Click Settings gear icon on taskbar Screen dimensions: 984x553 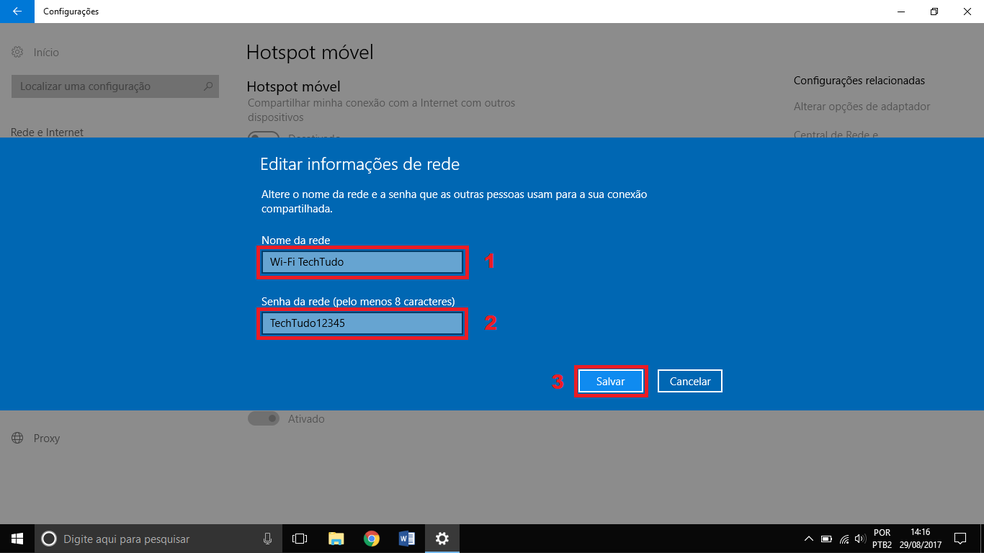tap(442, 539)
